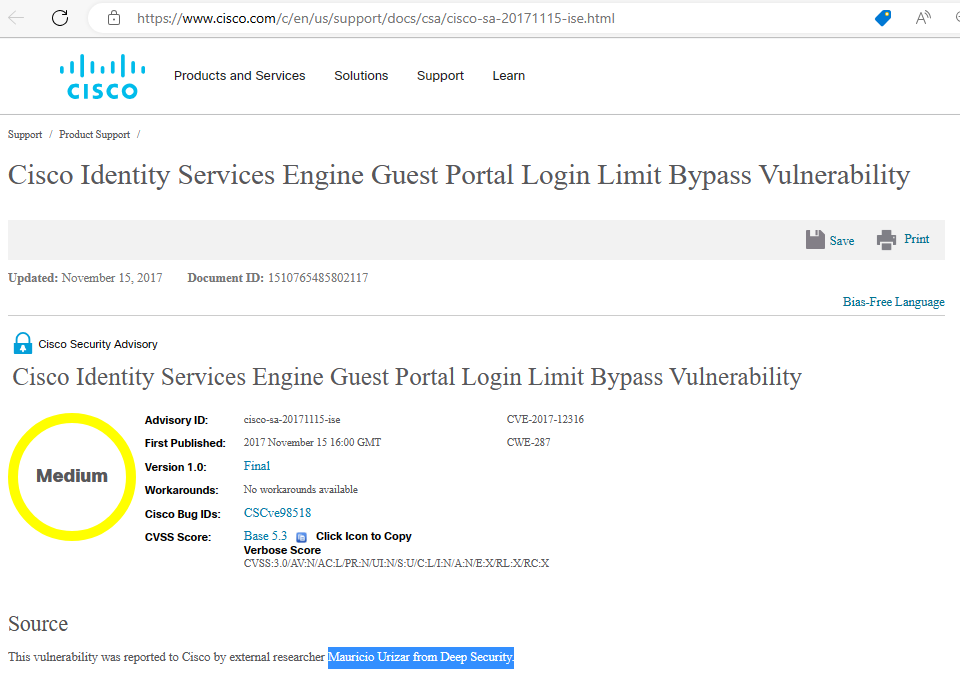Click CWE-287 text

tap(528, 443)
